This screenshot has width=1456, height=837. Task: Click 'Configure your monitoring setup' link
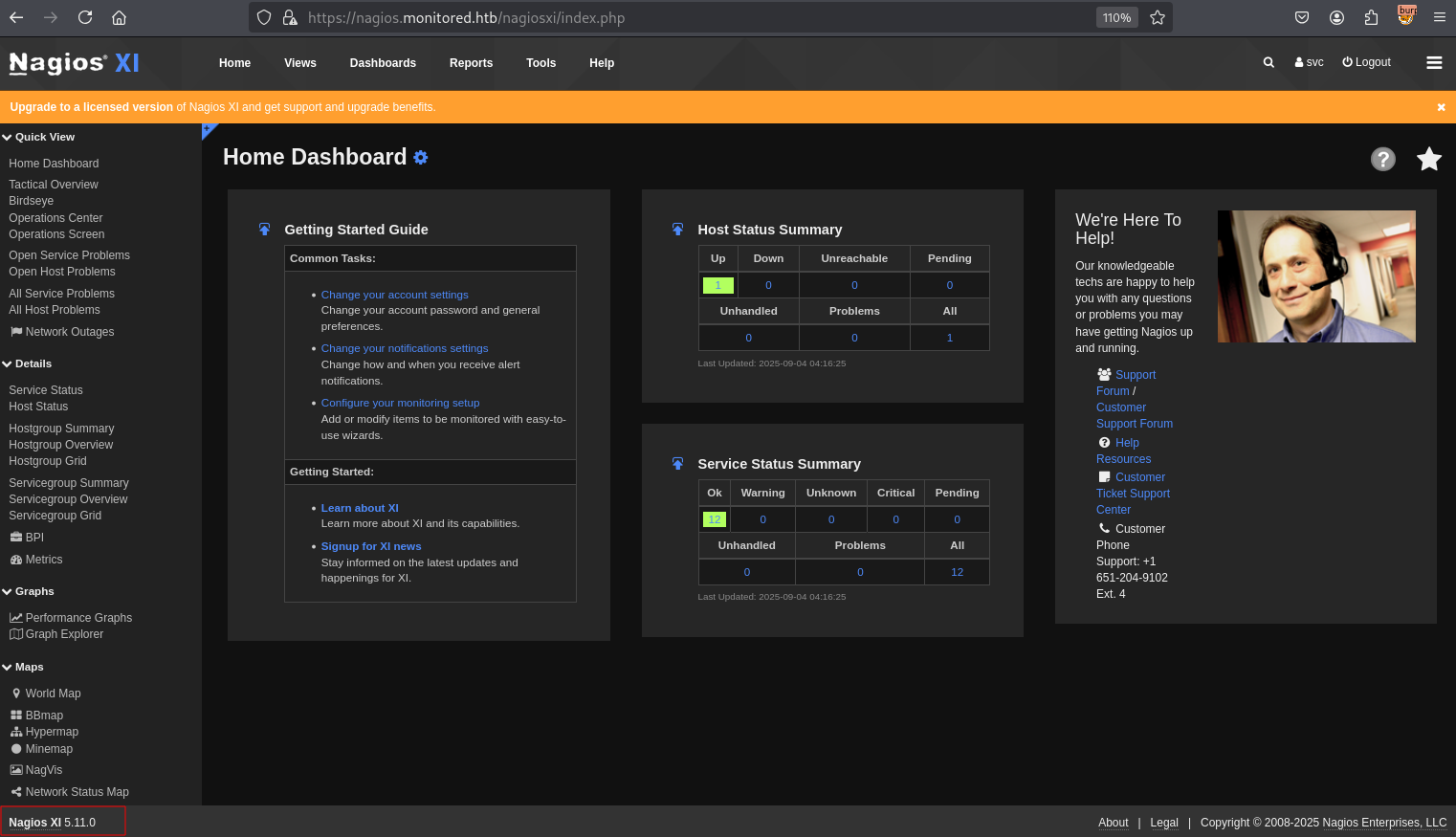point(400,403)
